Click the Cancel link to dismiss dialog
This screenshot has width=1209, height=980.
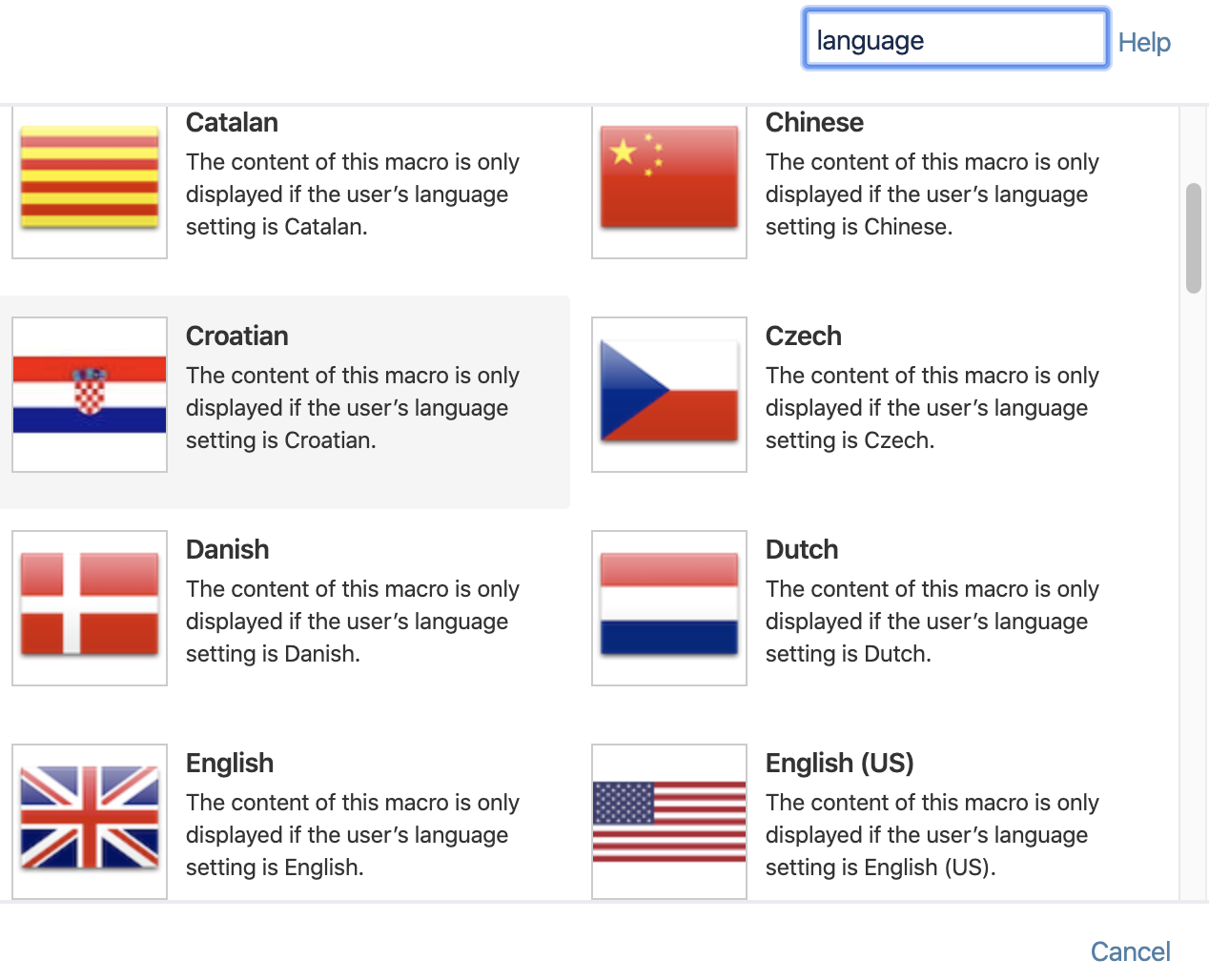tap(1130, 950)
